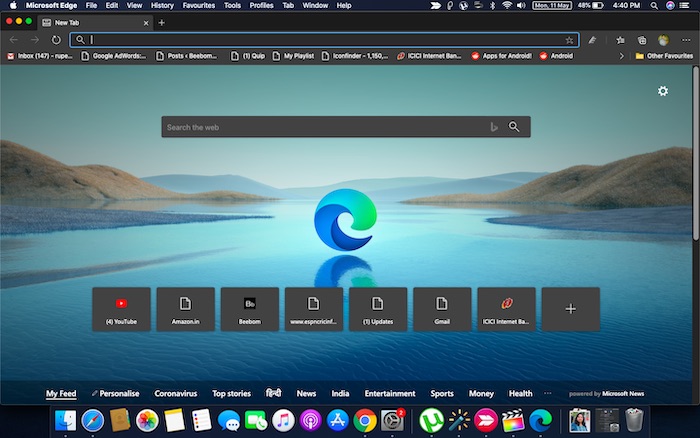The image size is (700, 438).
Task: Switch to the Top stories feed tab
Action: tap(231, 393)
